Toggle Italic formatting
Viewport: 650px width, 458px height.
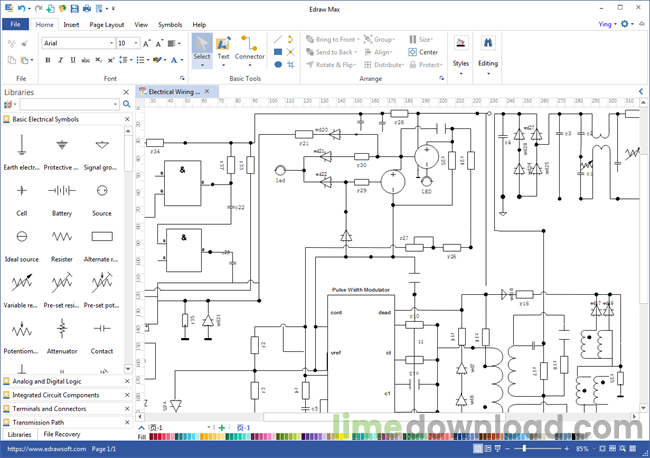61,60
